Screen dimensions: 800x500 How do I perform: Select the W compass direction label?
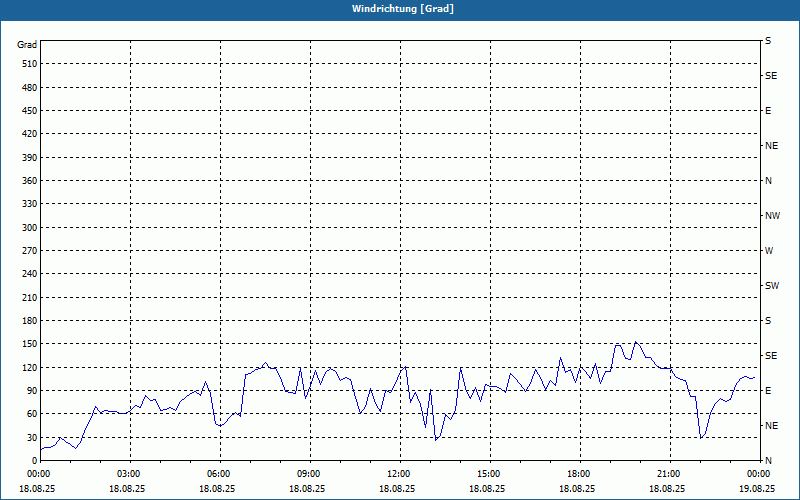[768, 251]
